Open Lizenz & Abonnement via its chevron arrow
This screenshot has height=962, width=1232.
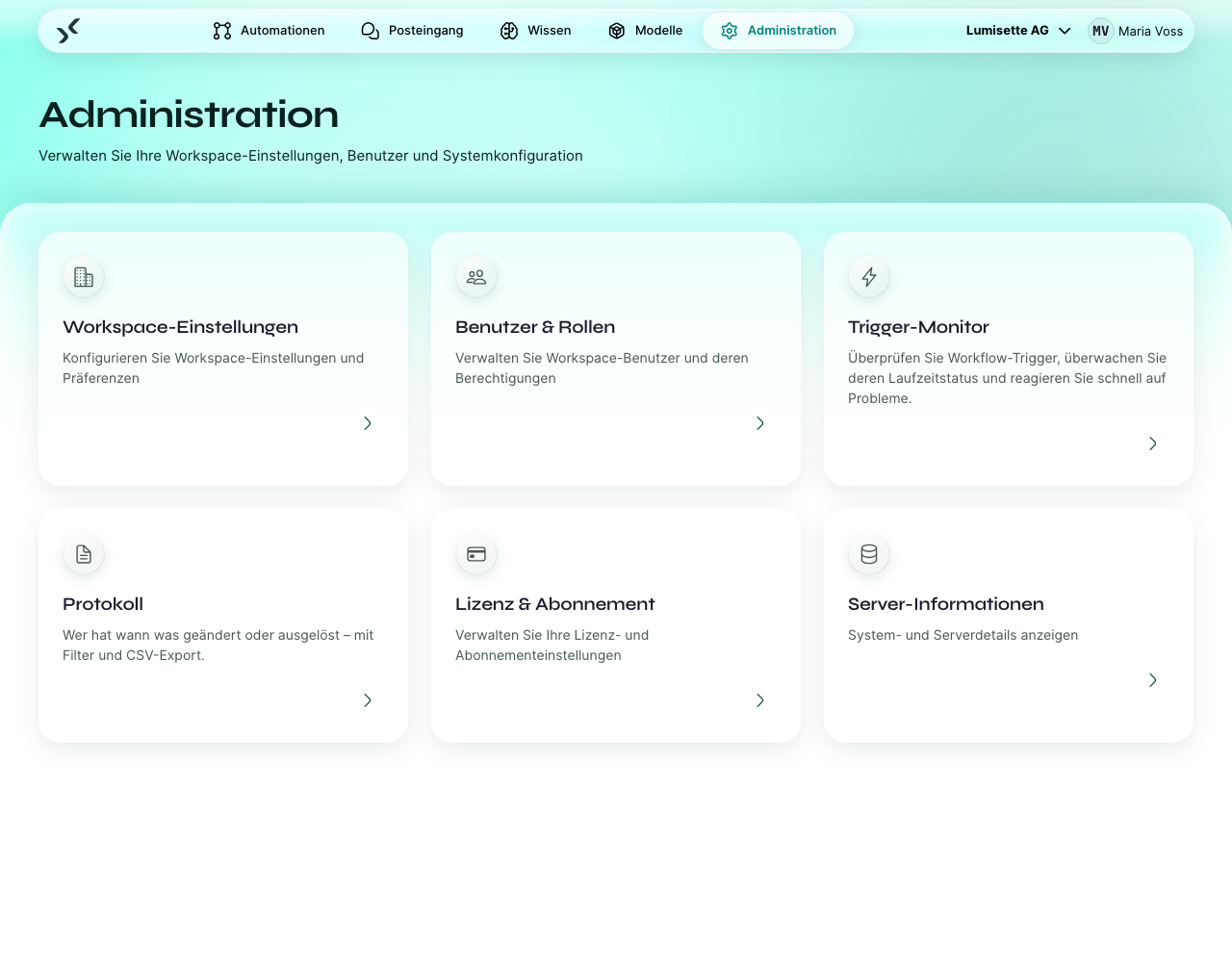pos(760,700)
